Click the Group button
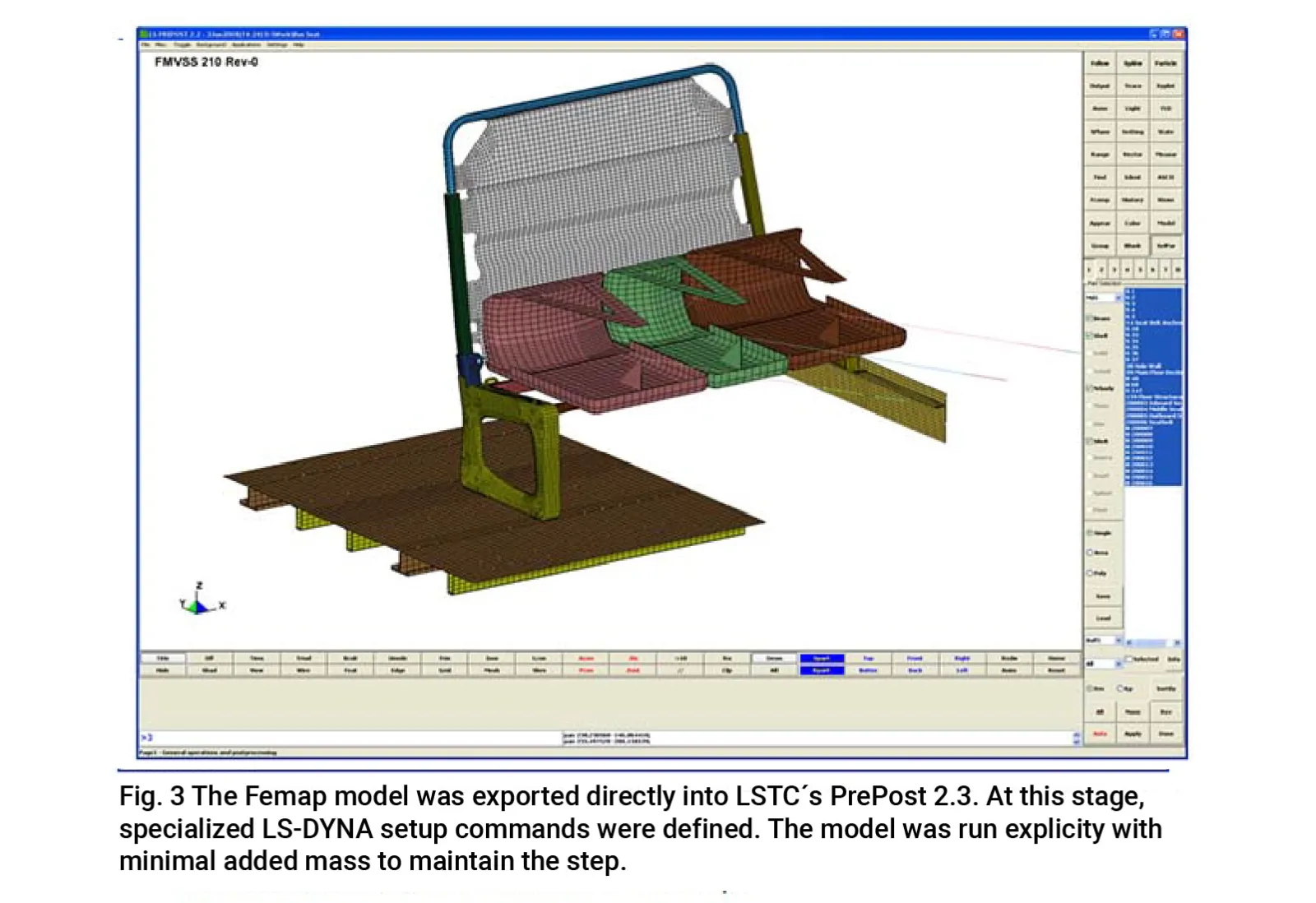This screenshot has width=1316, height=903. pos(1100,246)
